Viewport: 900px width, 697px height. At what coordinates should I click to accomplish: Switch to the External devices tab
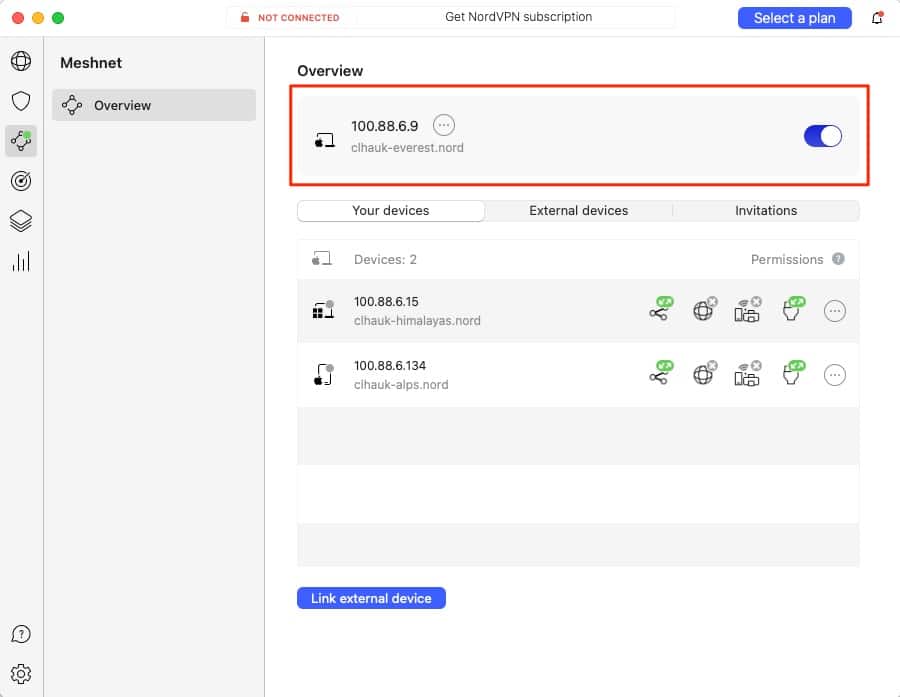click(578, 211)
